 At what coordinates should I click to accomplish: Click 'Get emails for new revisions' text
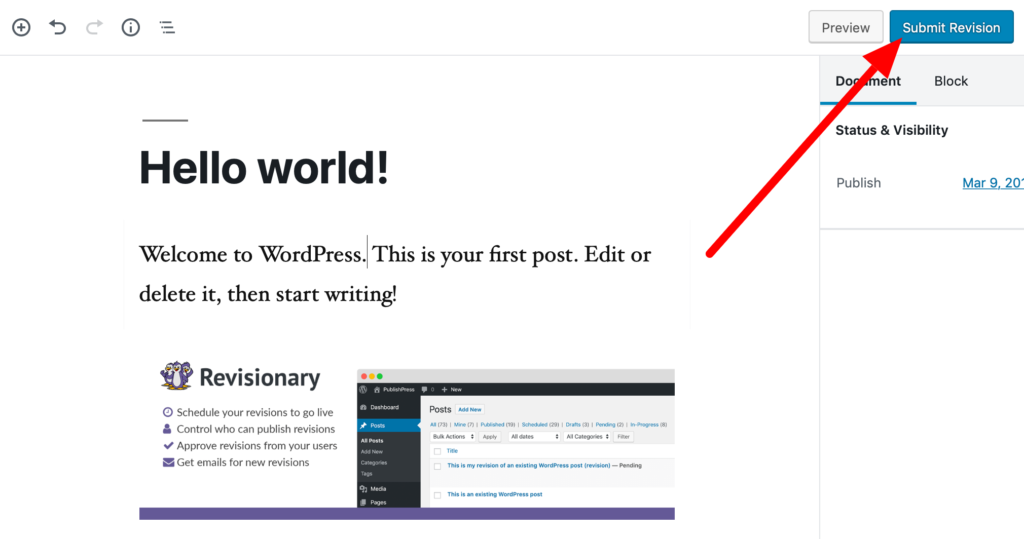click(x=243, y=463)
